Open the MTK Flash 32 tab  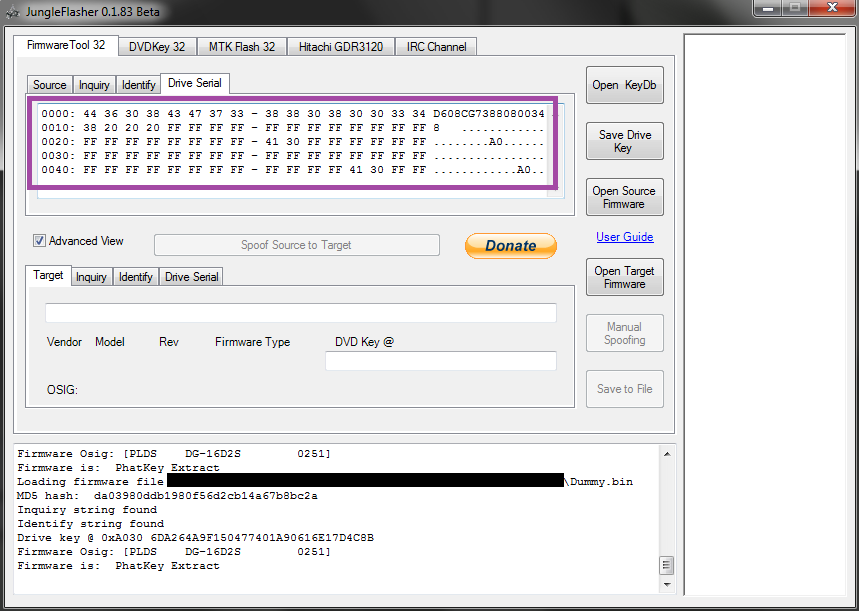tap(242, 47)
